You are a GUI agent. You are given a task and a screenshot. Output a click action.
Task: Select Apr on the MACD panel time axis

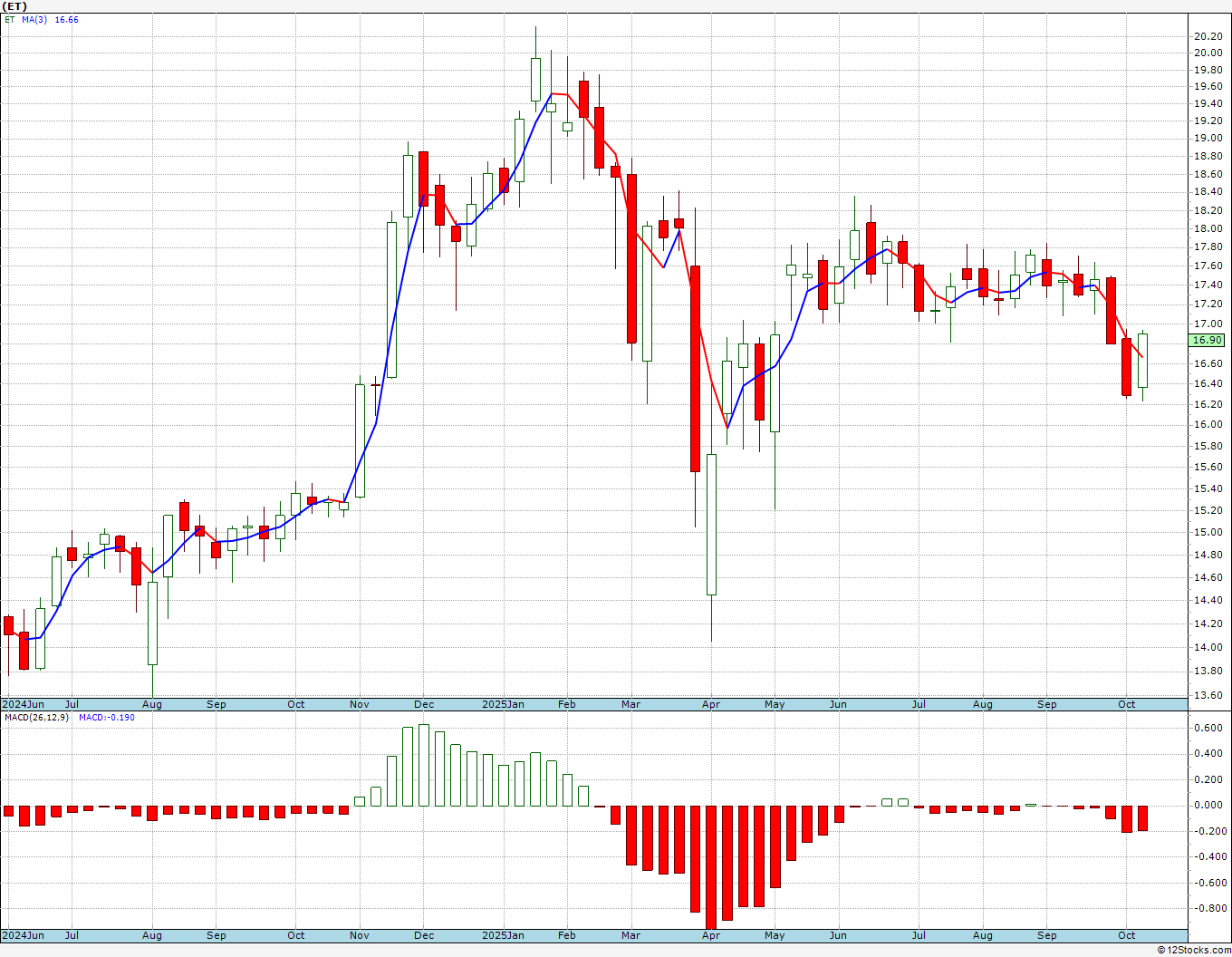click(x=711, y=935)
